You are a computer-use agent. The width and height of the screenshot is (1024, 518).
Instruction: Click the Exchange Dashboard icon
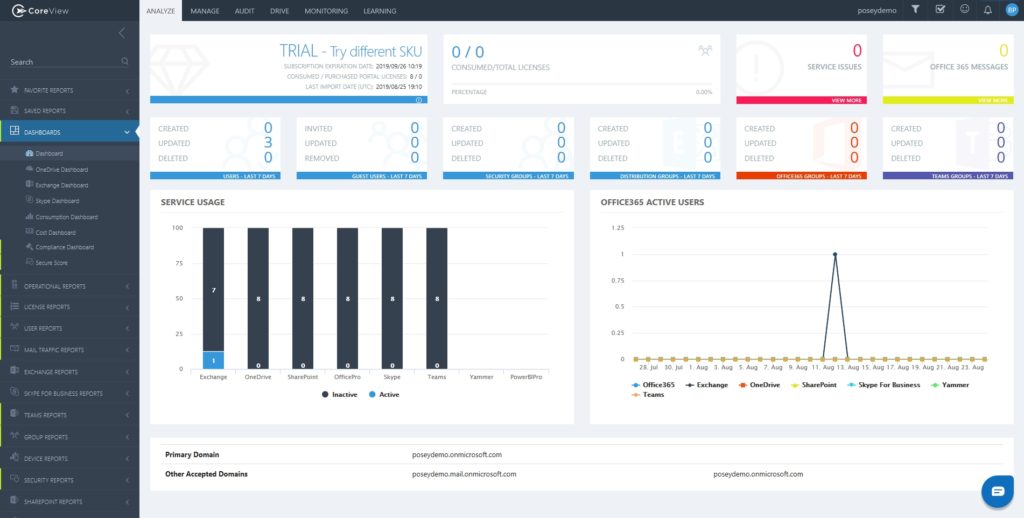(x=29, y=184)
